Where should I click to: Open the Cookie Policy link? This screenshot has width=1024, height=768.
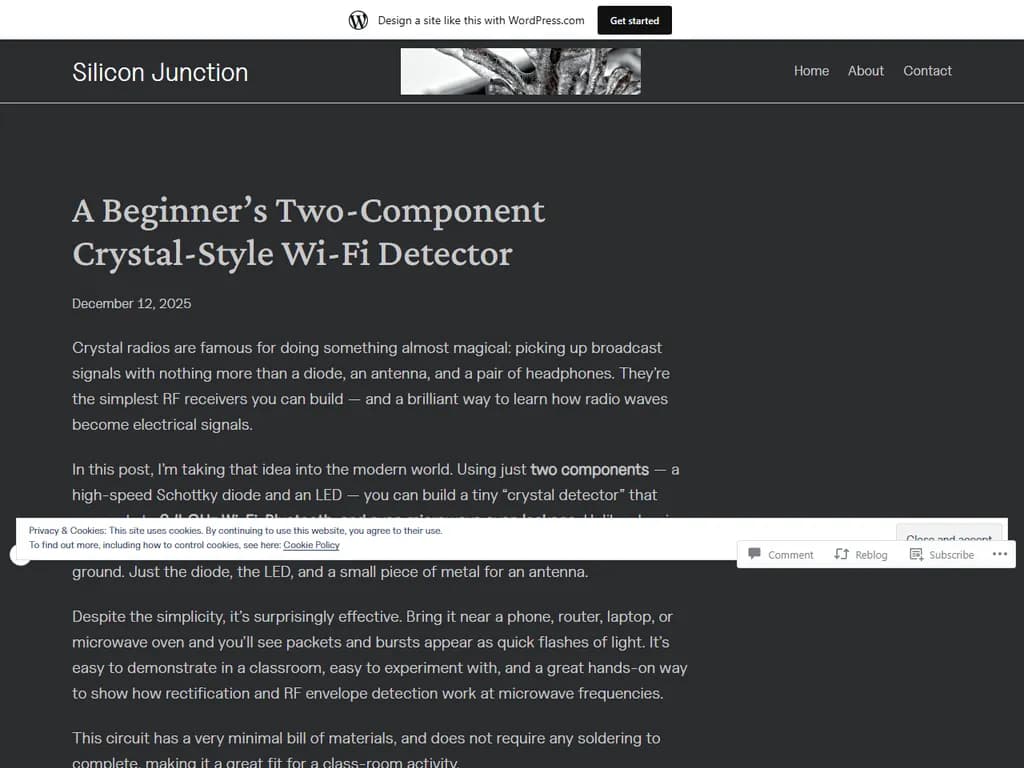click(x=311, y=545)
